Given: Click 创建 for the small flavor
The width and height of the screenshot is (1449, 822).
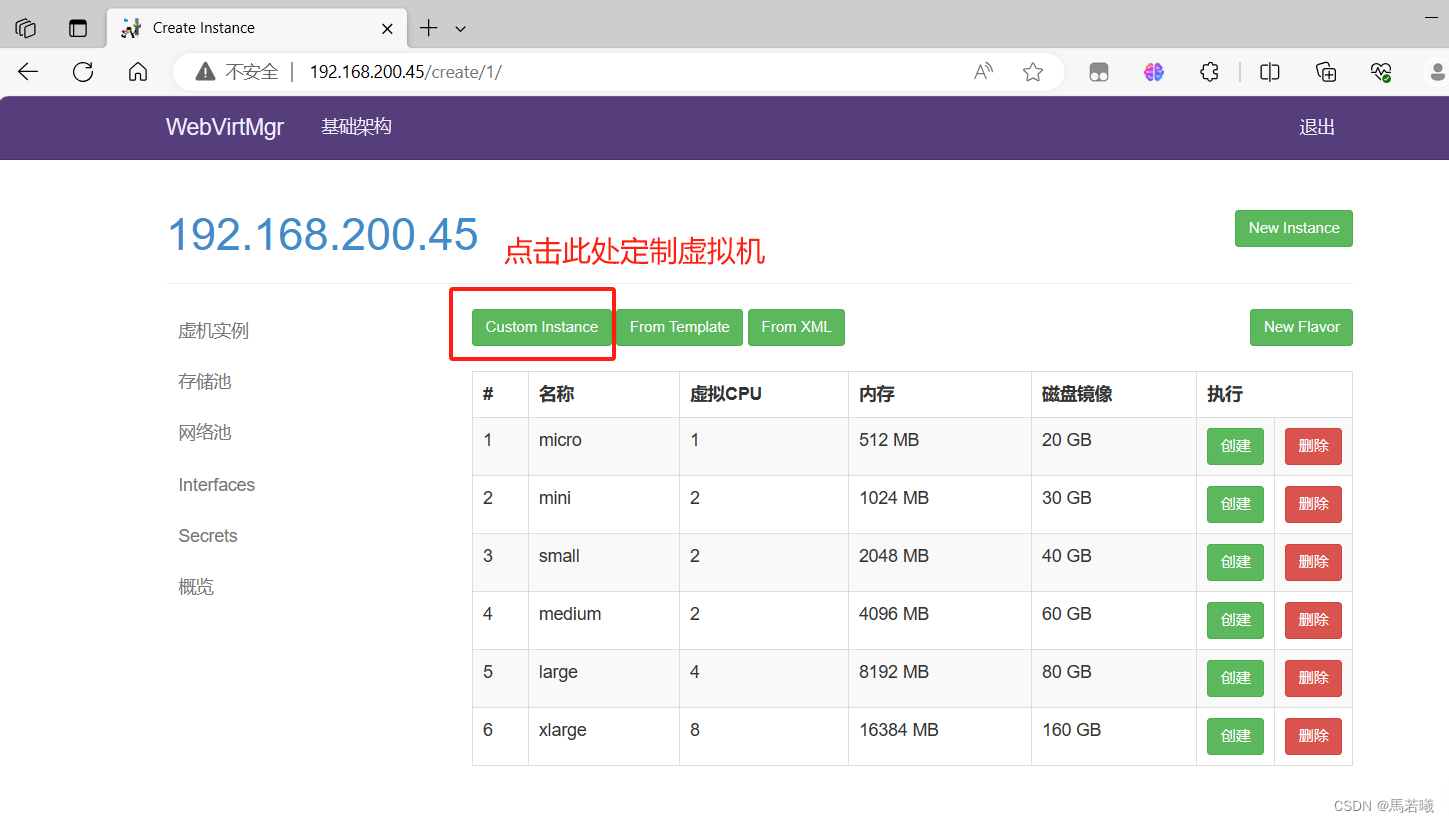Looking at the screenshot, I should (1236, 562).
